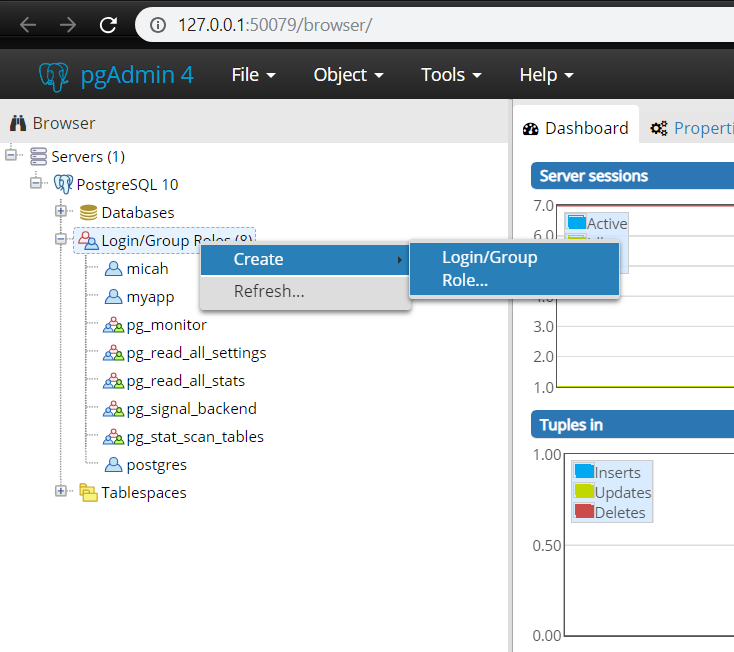This screenshot has height=652, width=734.
Task: Switch to the Properties tab
Action: pyautogui.click(x=691, y=128)
